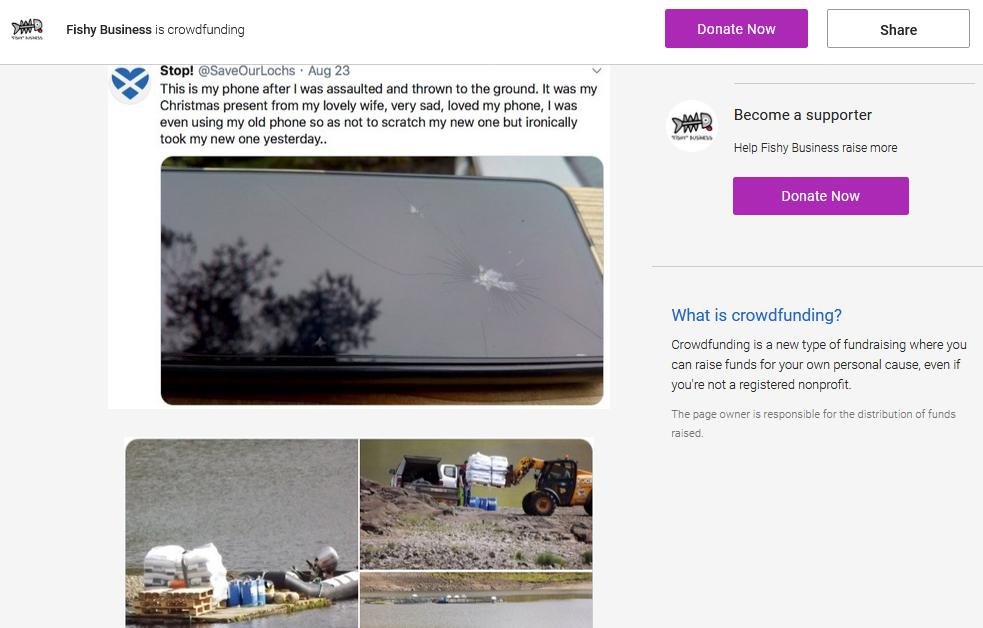Open the What is crowdfunding? link

[756, 315]
